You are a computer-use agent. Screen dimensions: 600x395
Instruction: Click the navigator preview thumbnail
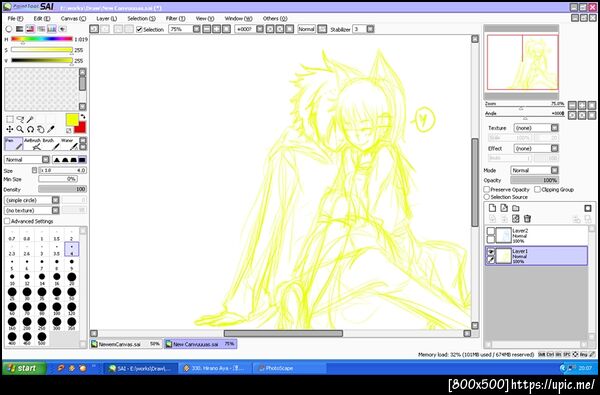(522, 62)
